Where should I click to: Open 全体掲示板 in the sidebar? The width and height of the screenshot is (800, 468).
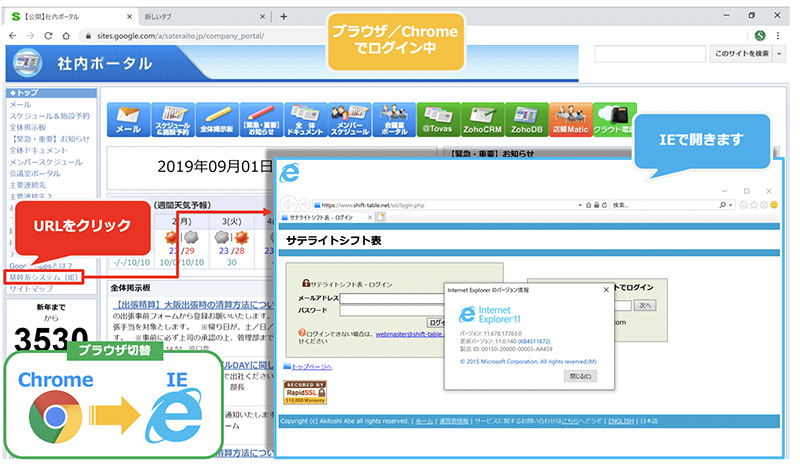pyautogui.click(x=28, y=127)
